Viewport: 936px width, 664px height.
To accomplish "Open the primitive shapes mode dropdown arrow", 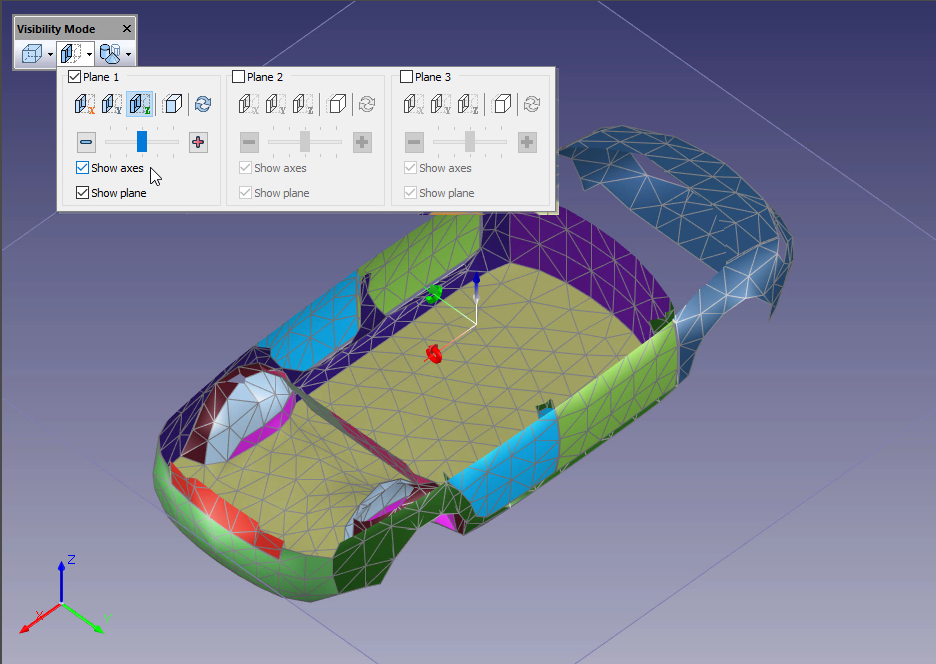I will pos(128,54).
